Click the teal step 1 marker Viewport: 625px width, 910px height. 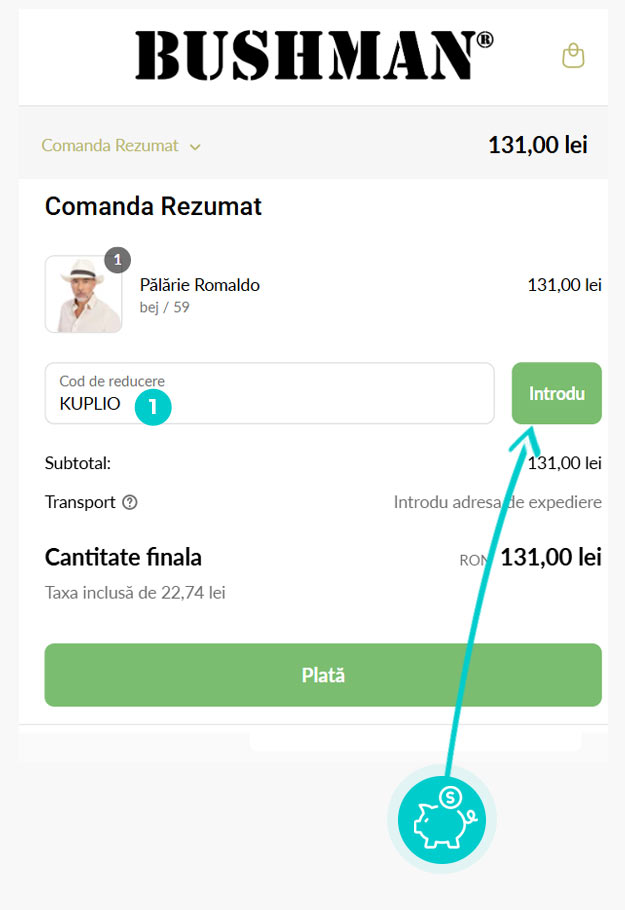[153, 407]
